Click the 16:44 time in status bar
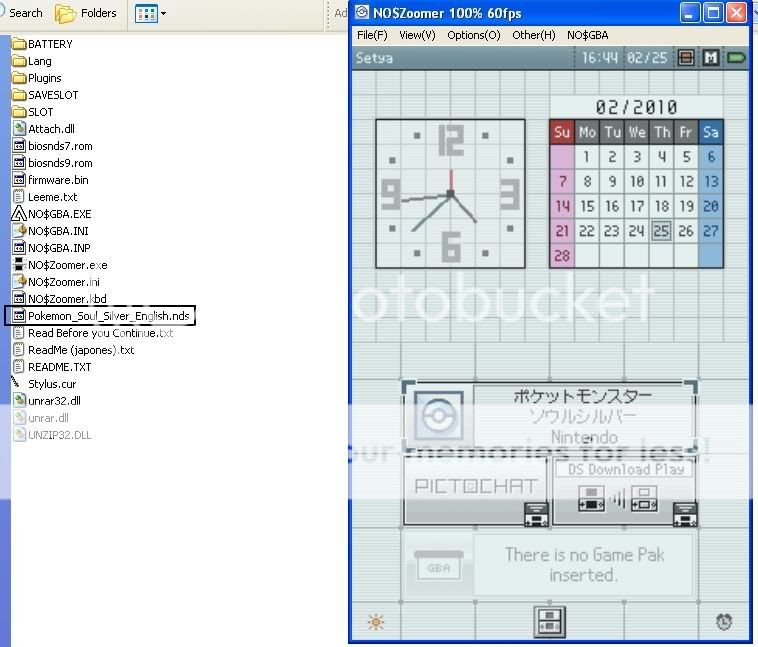The height and width of the screenshot is (647, 758). pyautogui.click(x=599, y=59)
